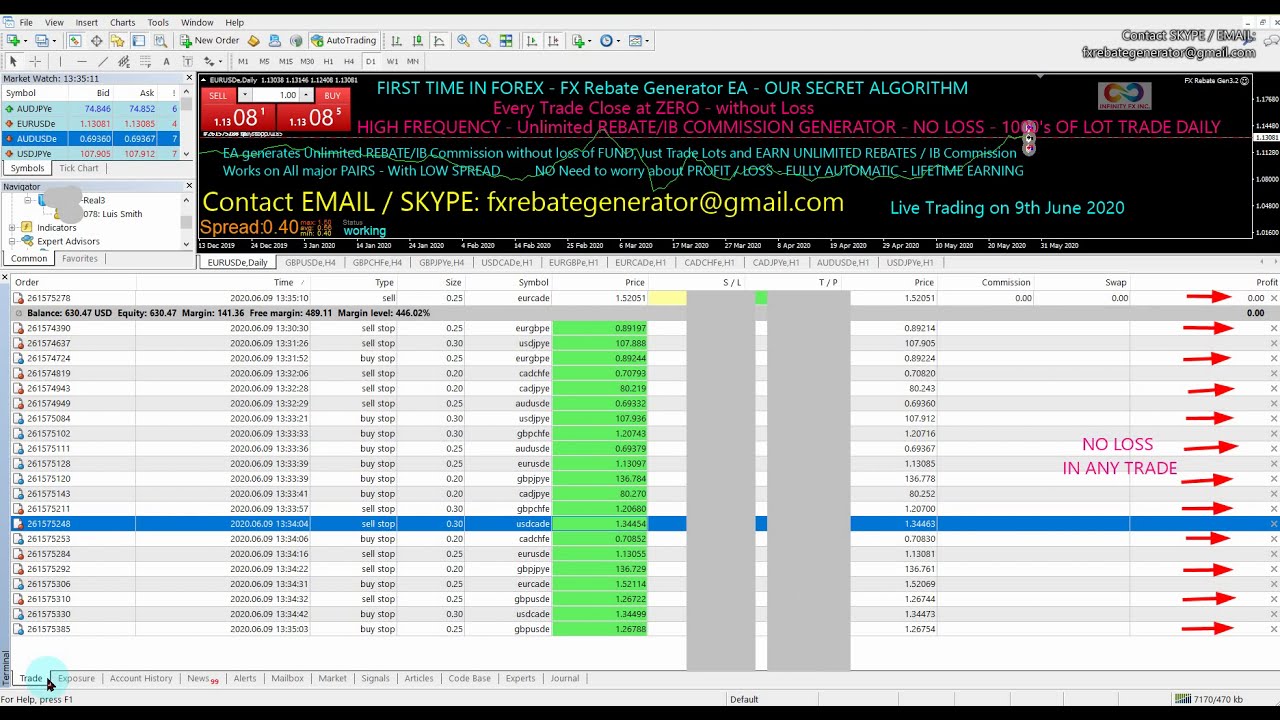
Task: Decrease volume with one-click panel down arrow
Action: 244,95
